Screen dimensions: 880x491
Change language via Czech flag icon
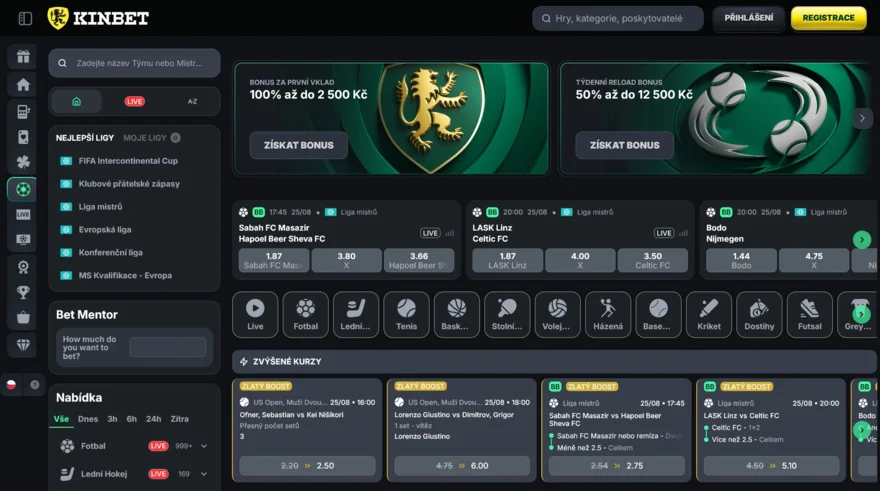coord(11,385)
